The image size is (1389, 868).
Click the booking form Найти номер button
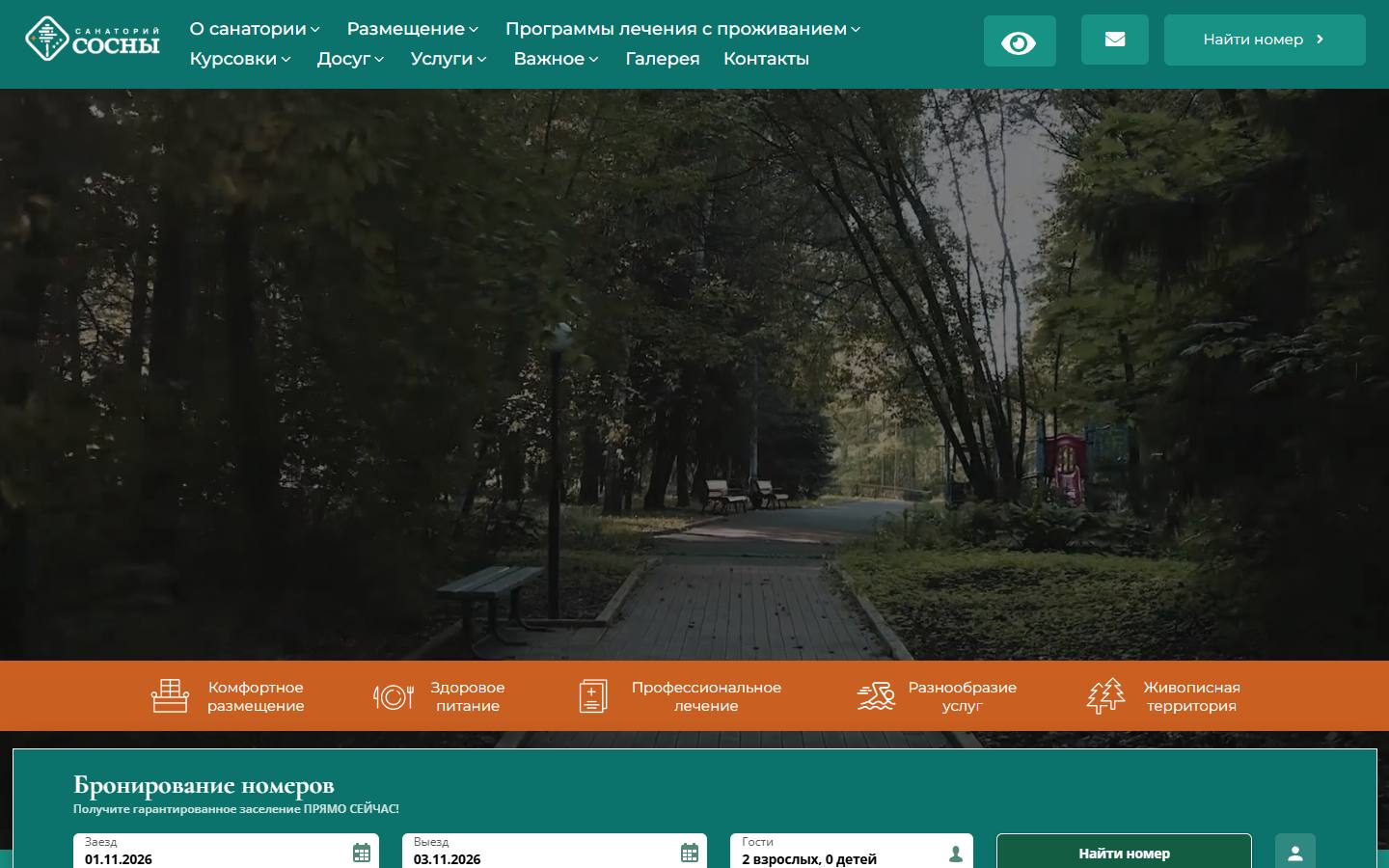[1124, 853]
